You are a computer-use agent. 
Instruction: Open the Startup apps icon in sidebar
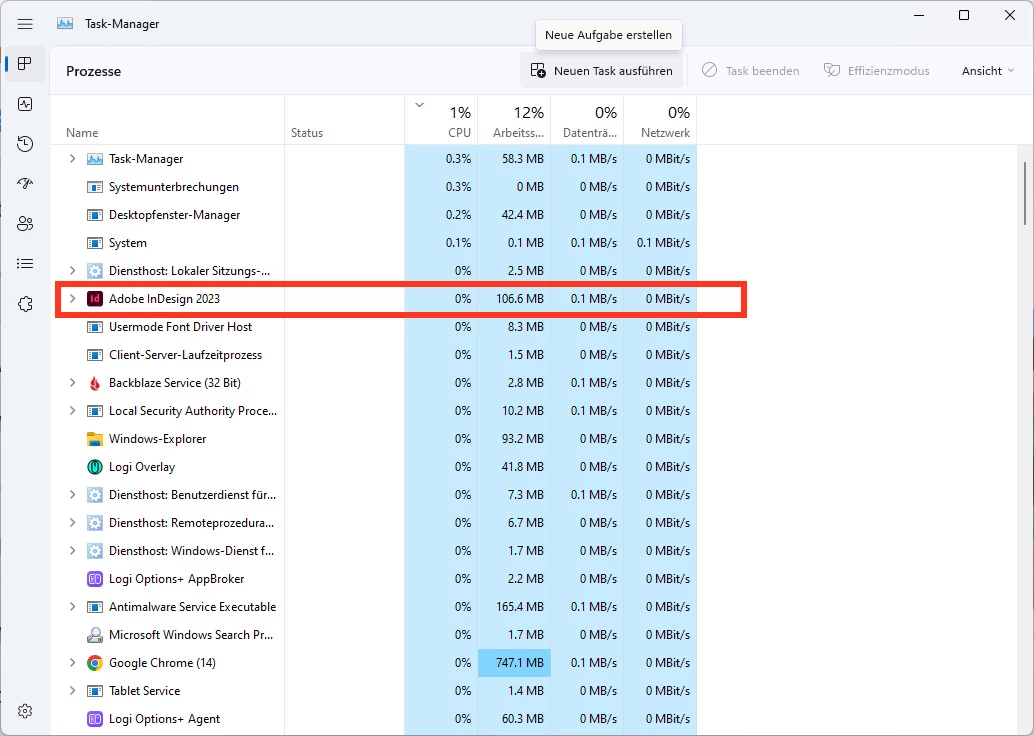pyautogui.click(x=25, y=184)
